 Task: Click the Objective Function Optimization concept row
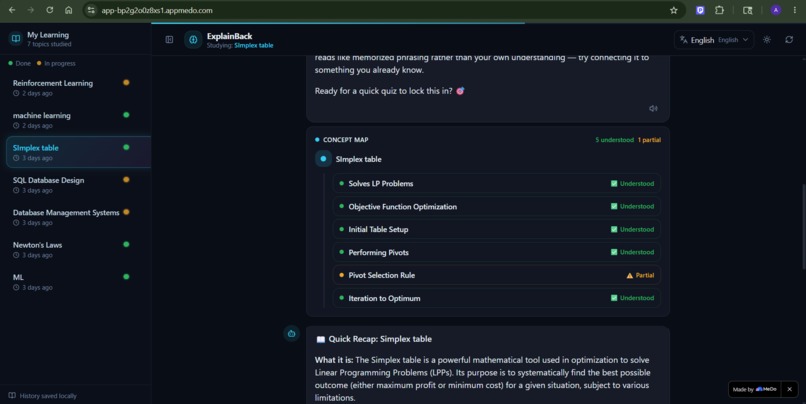tap(497, 207)
